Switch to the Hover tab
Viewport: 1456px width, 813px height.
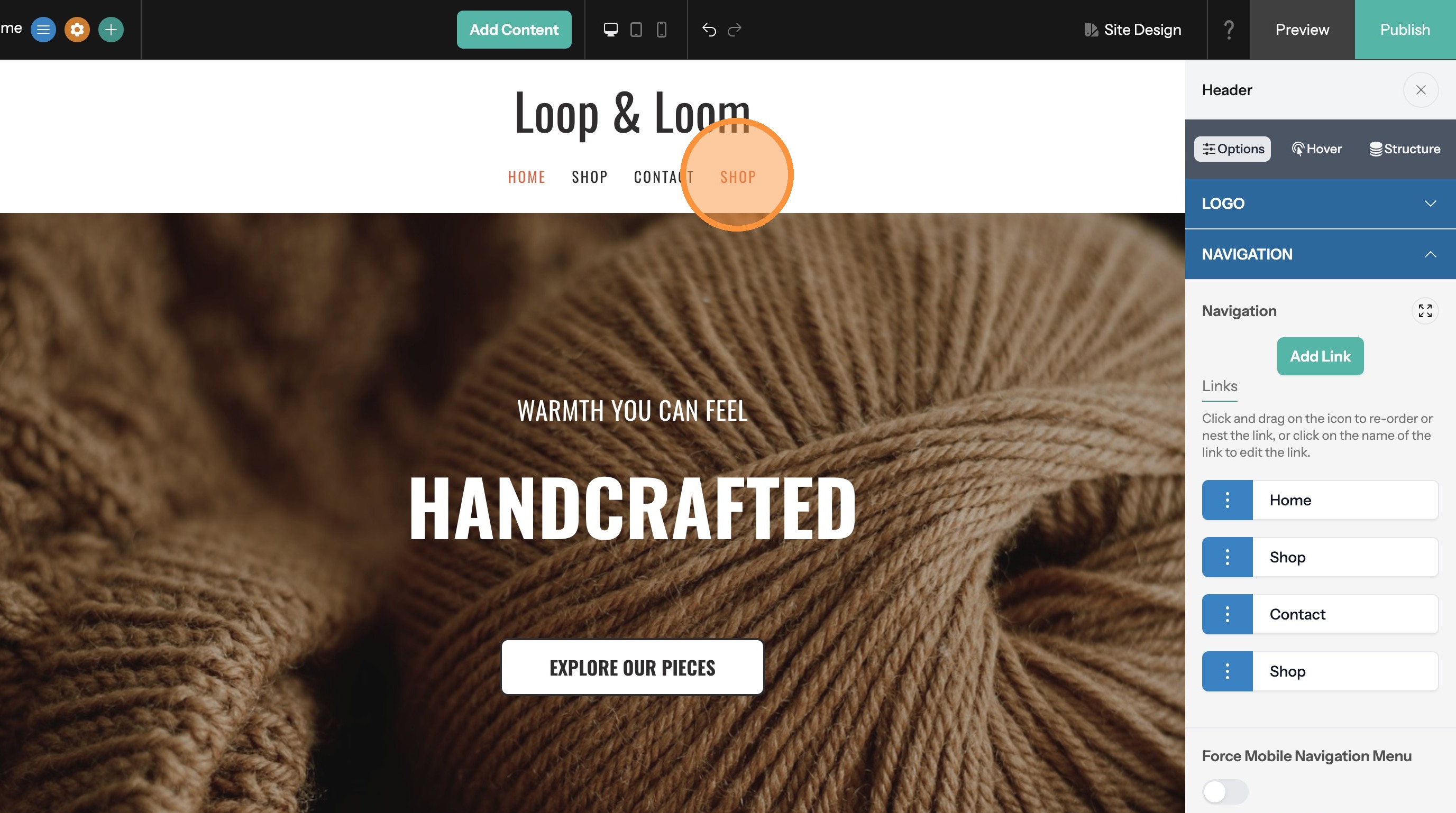click(1316, 149)
